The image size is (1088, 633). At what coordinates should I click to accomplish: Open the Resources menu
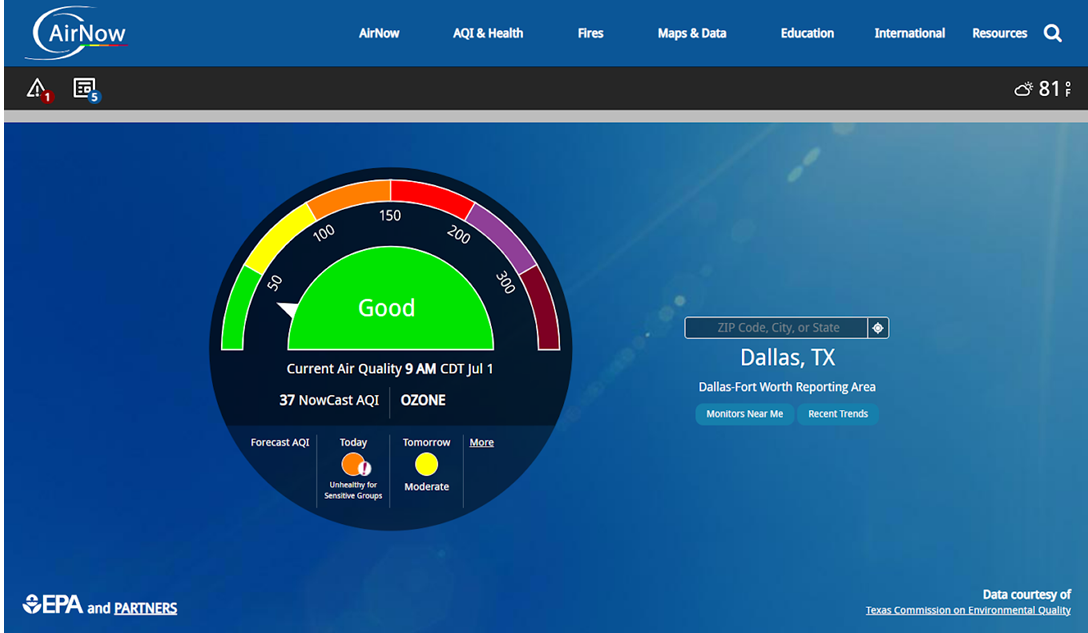pyautogui.click(x=999, y=33)
